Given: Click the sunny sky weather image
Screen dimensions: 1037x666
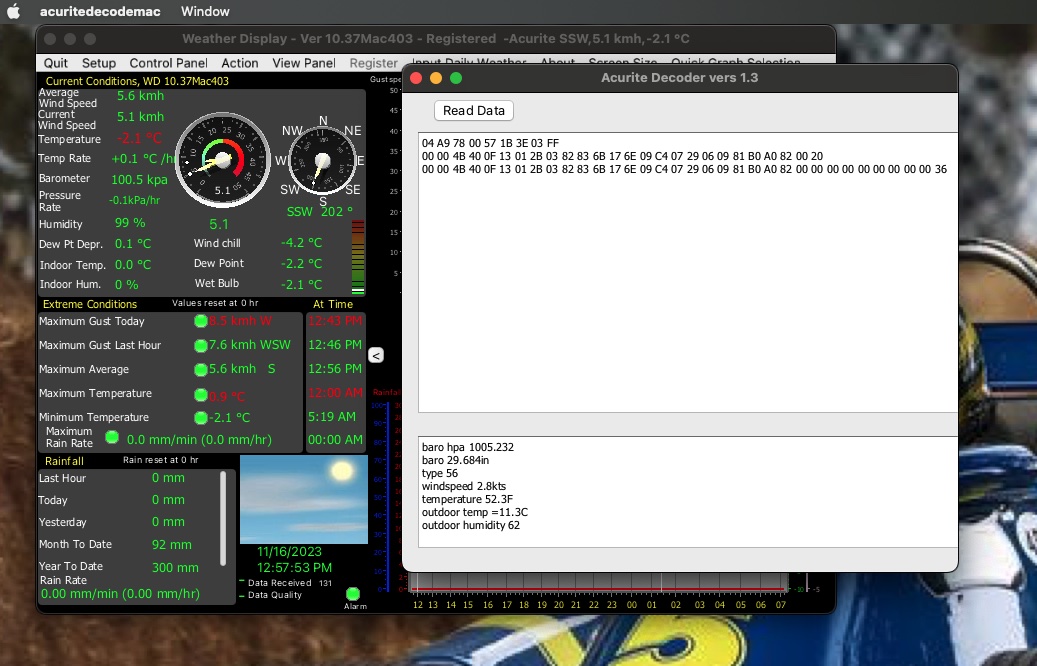Looking at the screenshot, I should 304,499.
